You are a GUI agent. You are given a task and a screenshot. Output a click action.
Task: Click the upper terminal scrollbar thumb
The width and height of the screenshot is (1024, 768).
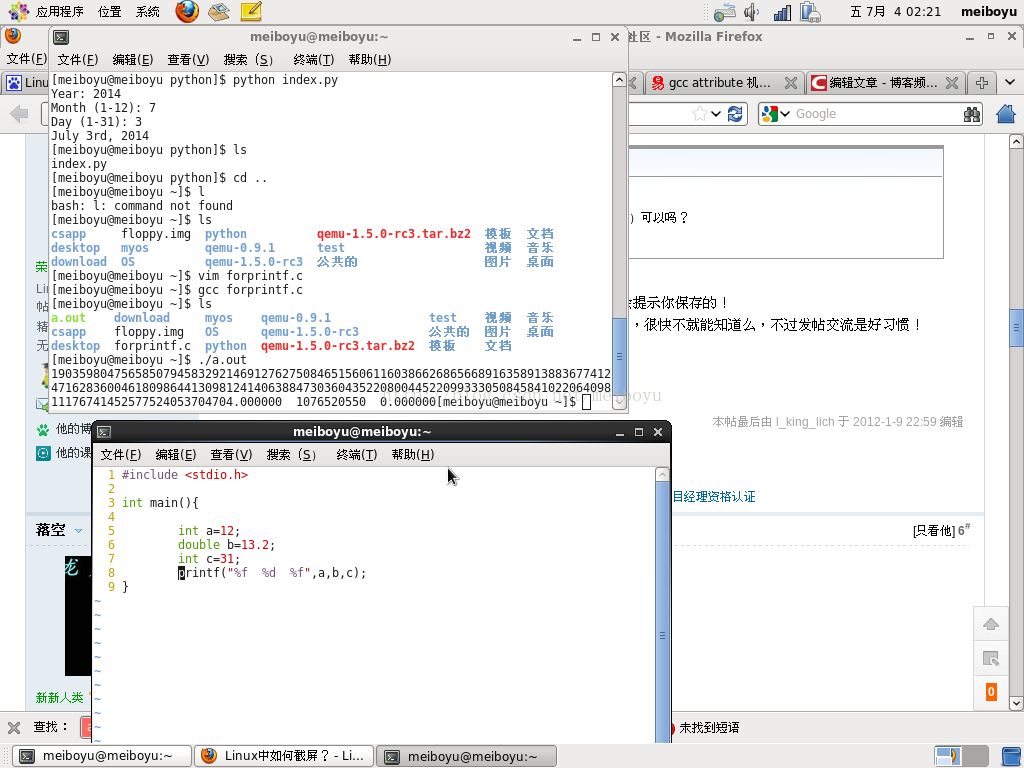coord(619,357)
